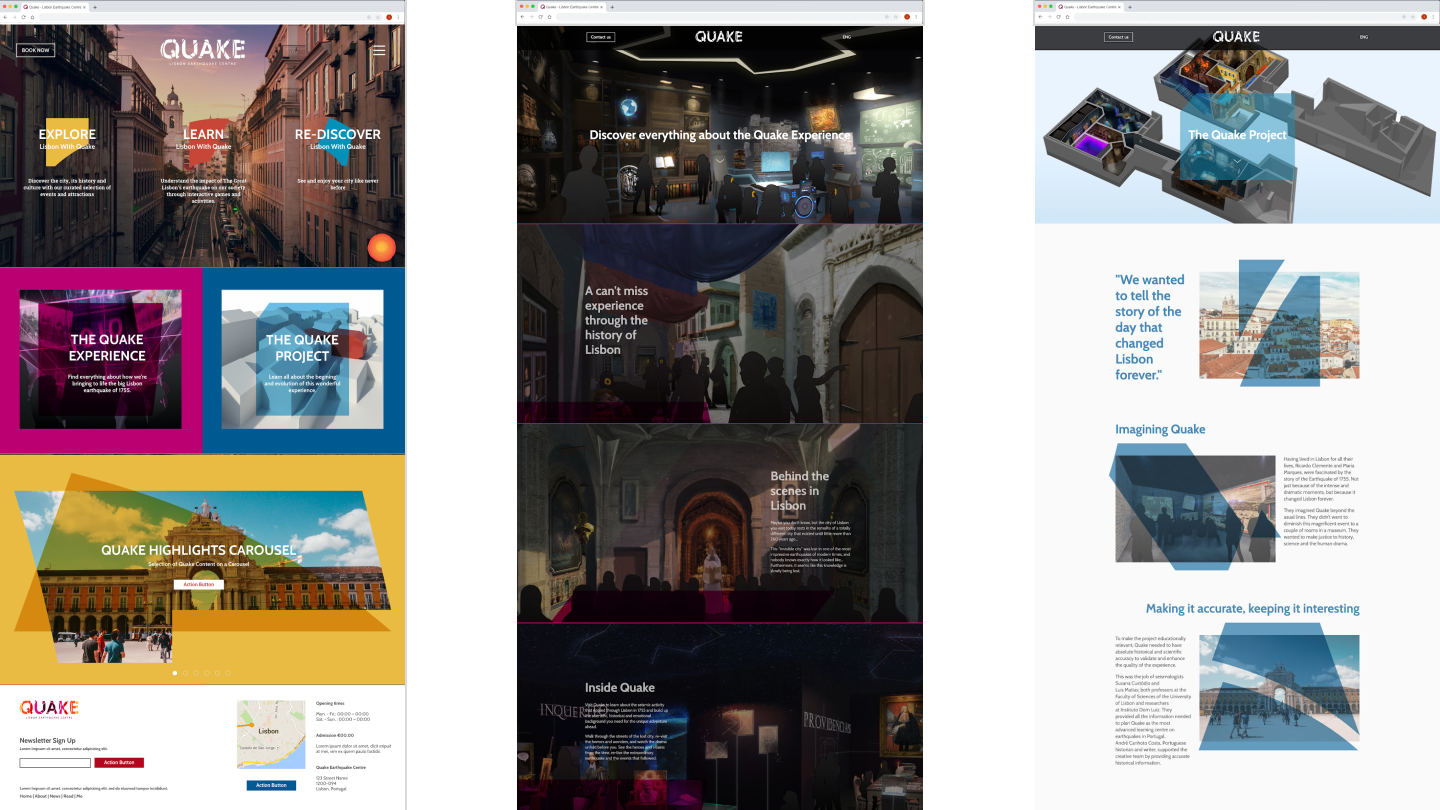Viewport: 1440px width, 810px height.
Task: Click the profile avatar in the right browser
Action: pyautogui.click(x=1425, y=17)
